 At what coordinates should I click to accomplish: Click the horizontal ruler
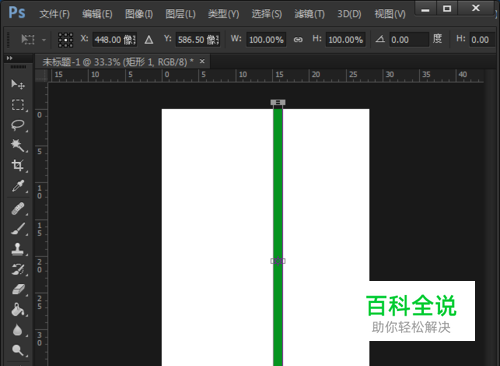pyautogui.click(x=266, y=76)
